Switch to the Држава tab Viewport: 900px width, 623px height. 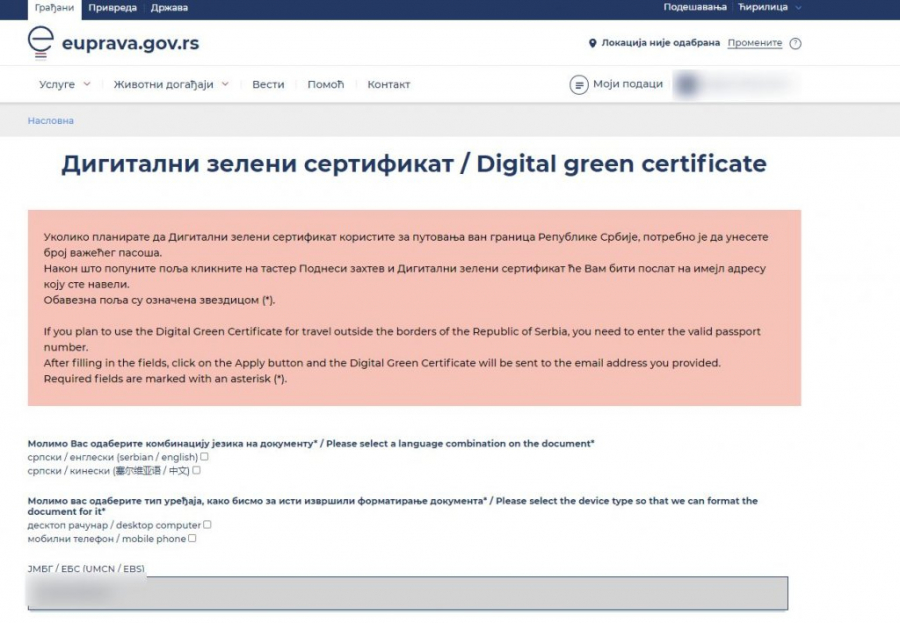point(169,7)
